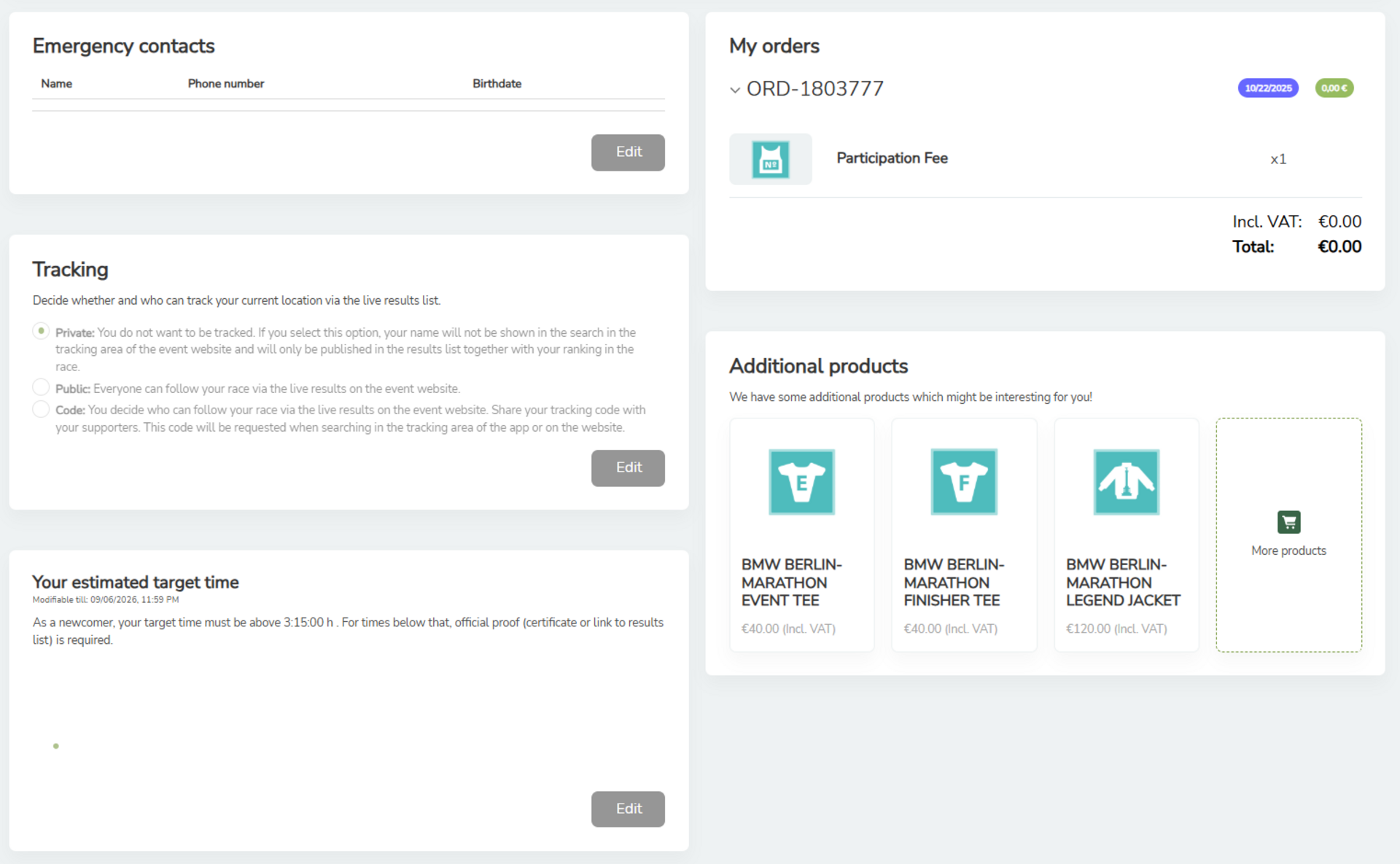1400x864 pixels.
Task: Select the Private tracking option
Action: click(x=42, y=331)
